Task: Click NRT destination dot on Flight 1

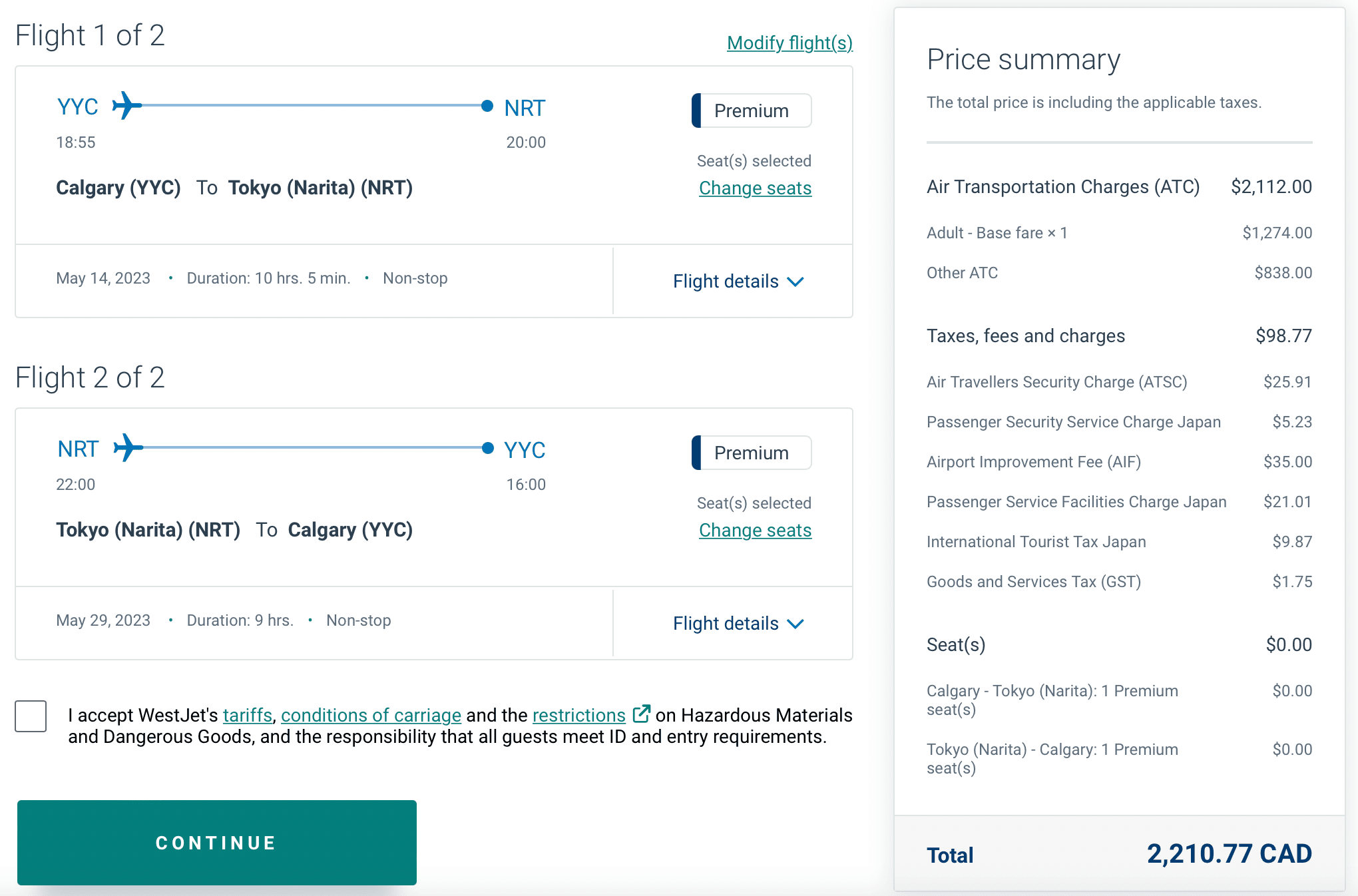Action: coord(487,106)
